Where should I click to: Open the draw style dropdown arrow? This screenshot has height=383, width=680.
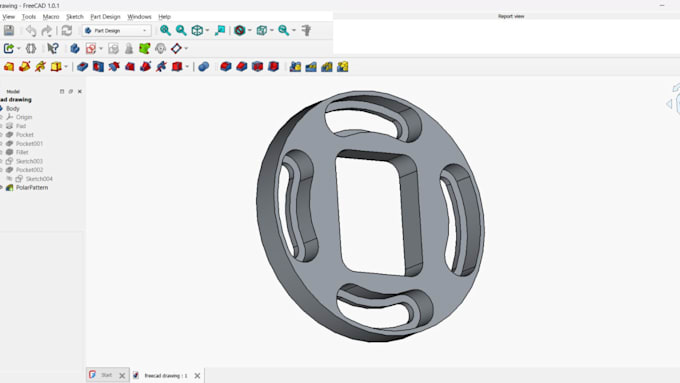tap(250, 30)
